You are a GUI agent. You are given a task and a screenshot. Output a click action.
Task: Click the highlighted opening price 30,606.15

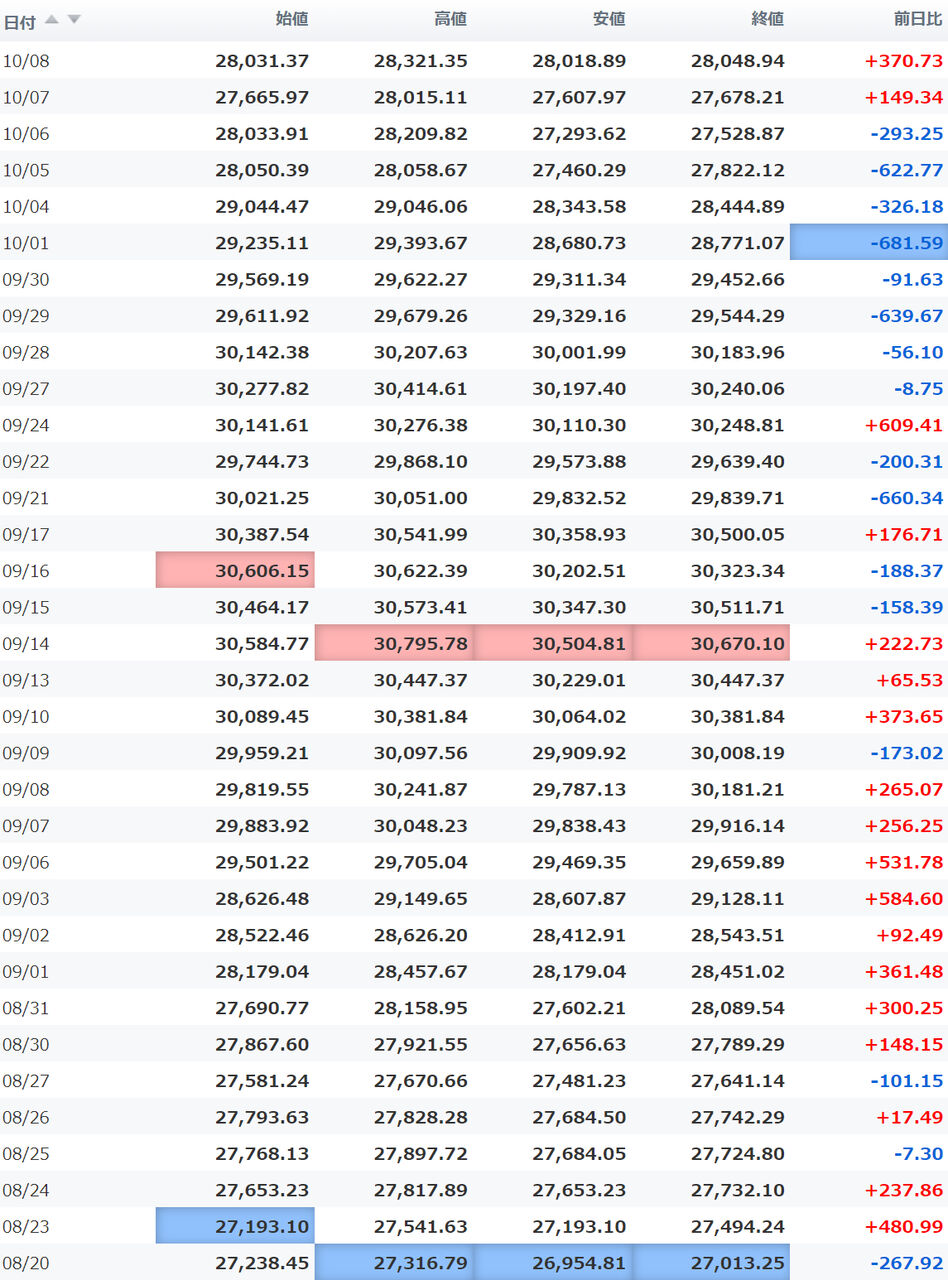pyautogui.click(x=235, y=570)
